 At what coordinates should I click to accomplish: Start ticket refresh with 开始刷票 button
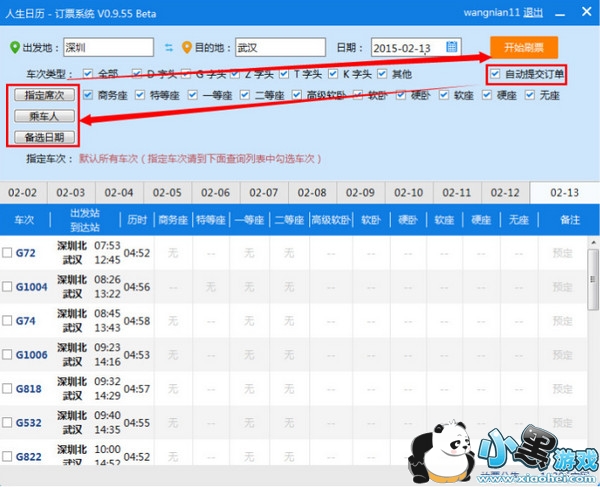(524, 47)
